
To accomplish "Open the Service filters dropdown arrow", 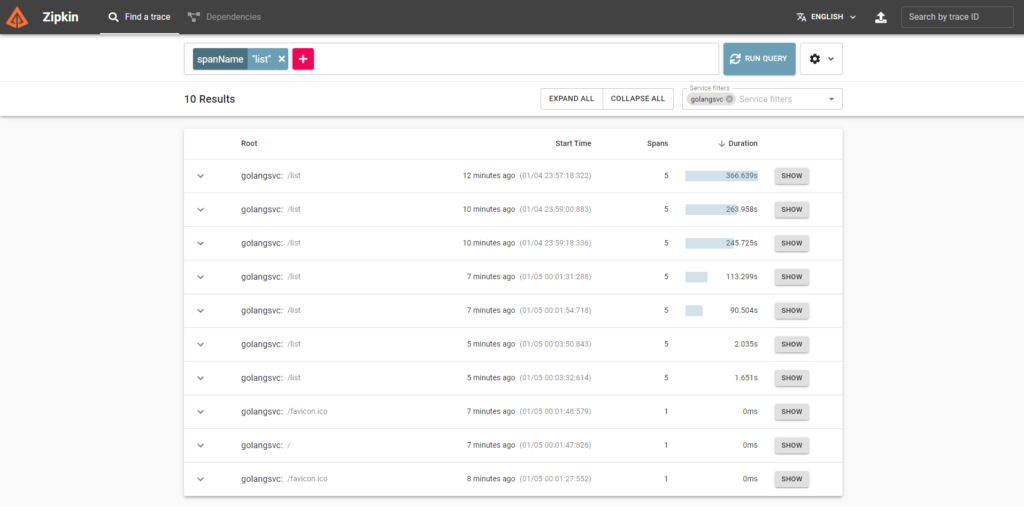I will pyautogui.click(x=831, y=99).
